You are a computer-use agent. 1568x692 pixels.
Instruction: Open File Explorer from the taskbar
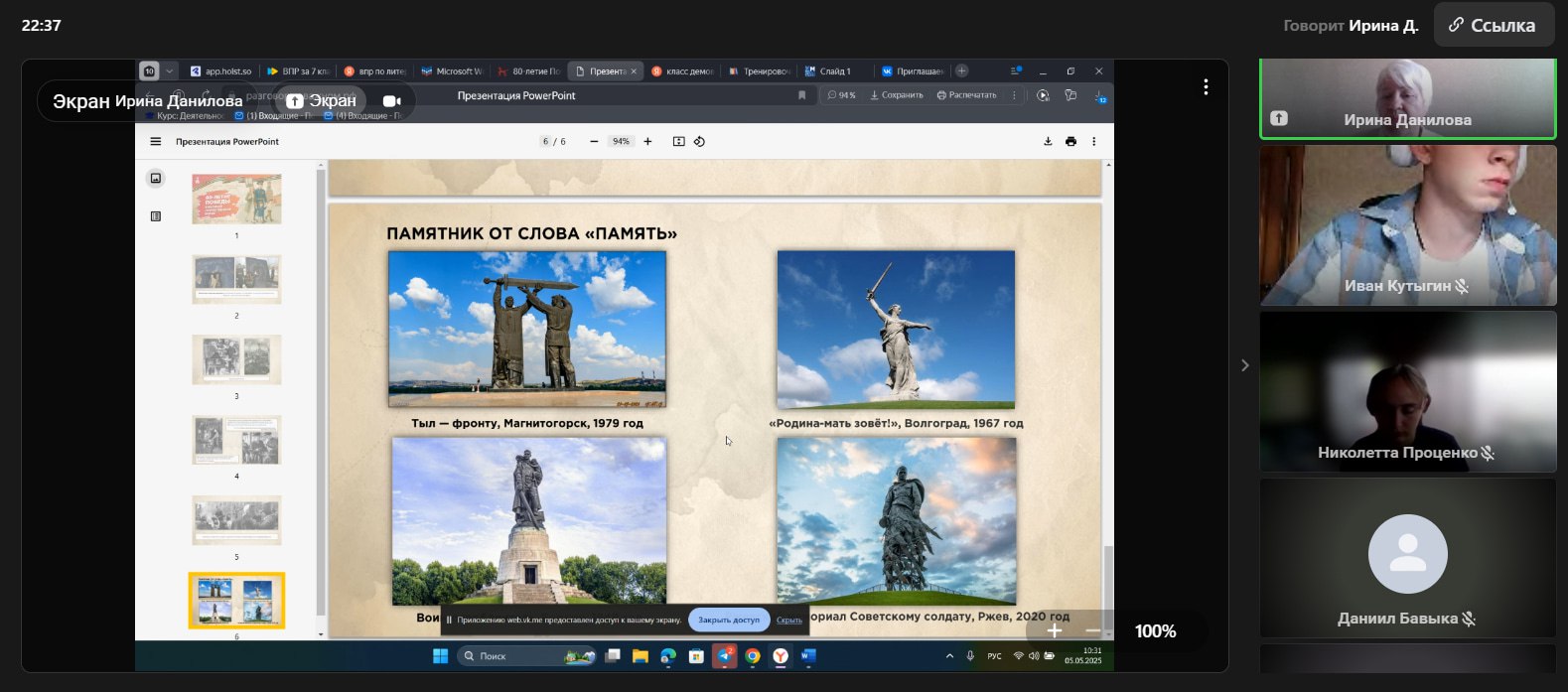pos(641,655)
